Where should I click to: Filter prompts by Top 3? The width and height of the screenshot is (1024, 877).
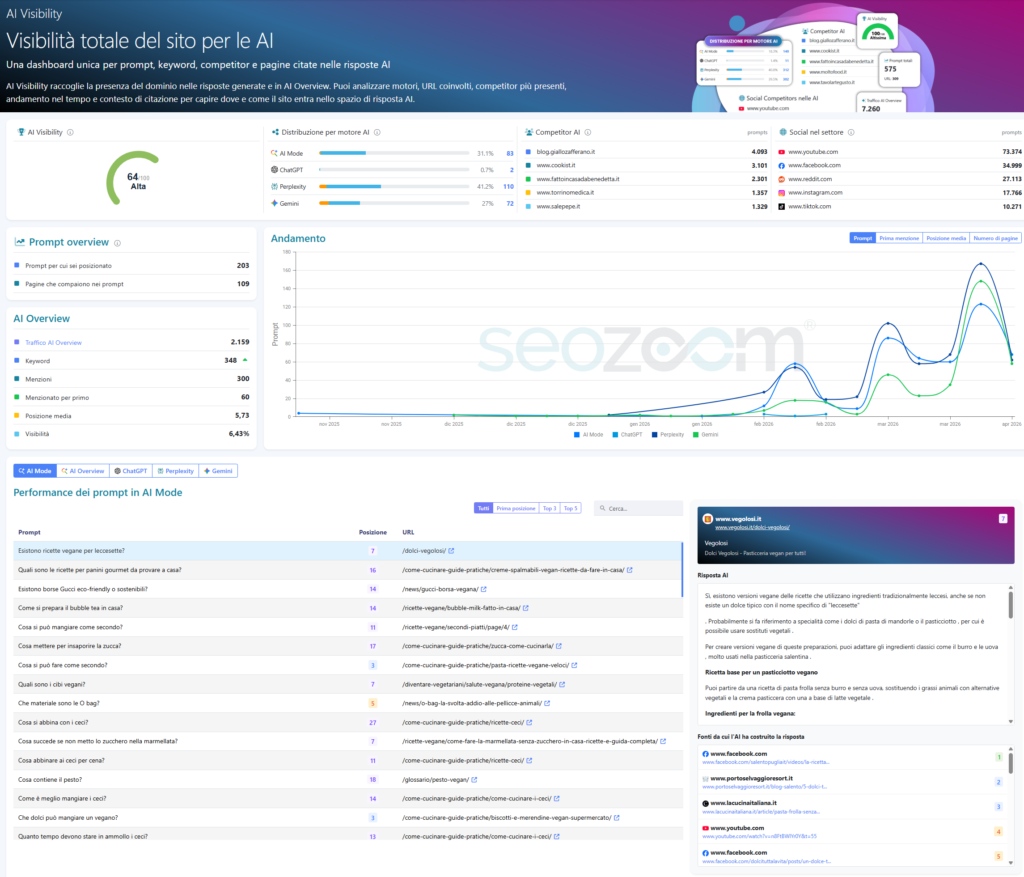[x=549, y=508]
